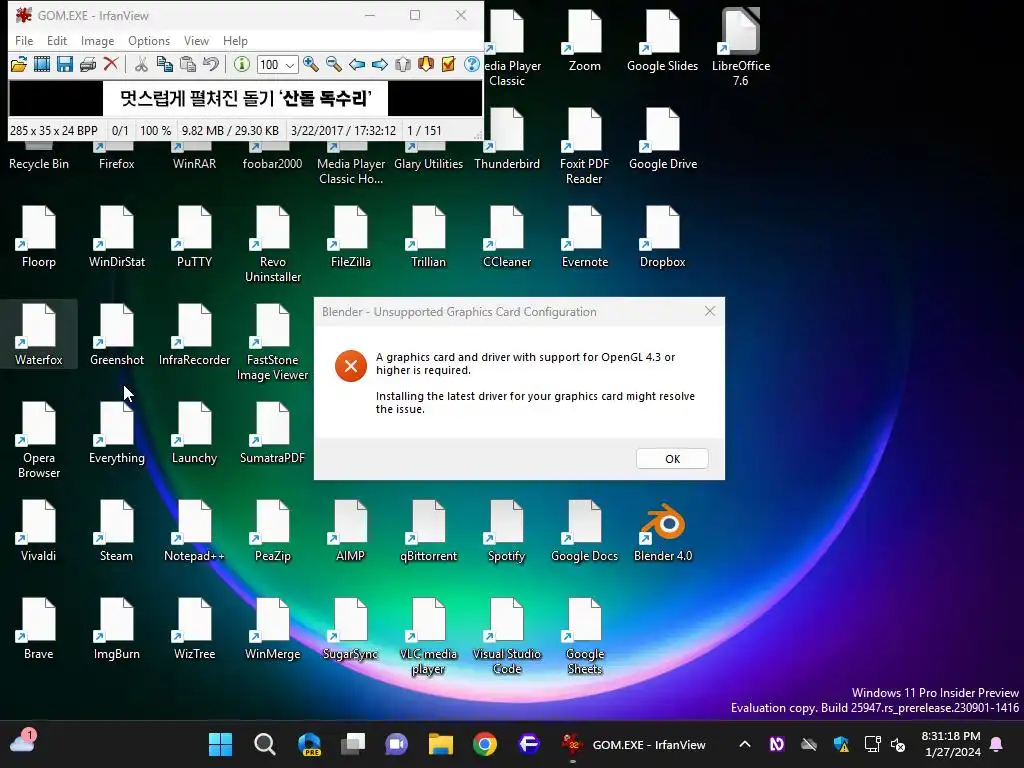Click the Print icon in IrfanView toolbar
The height and width of the screenshot is (768, 1024).
pos(88,64)
